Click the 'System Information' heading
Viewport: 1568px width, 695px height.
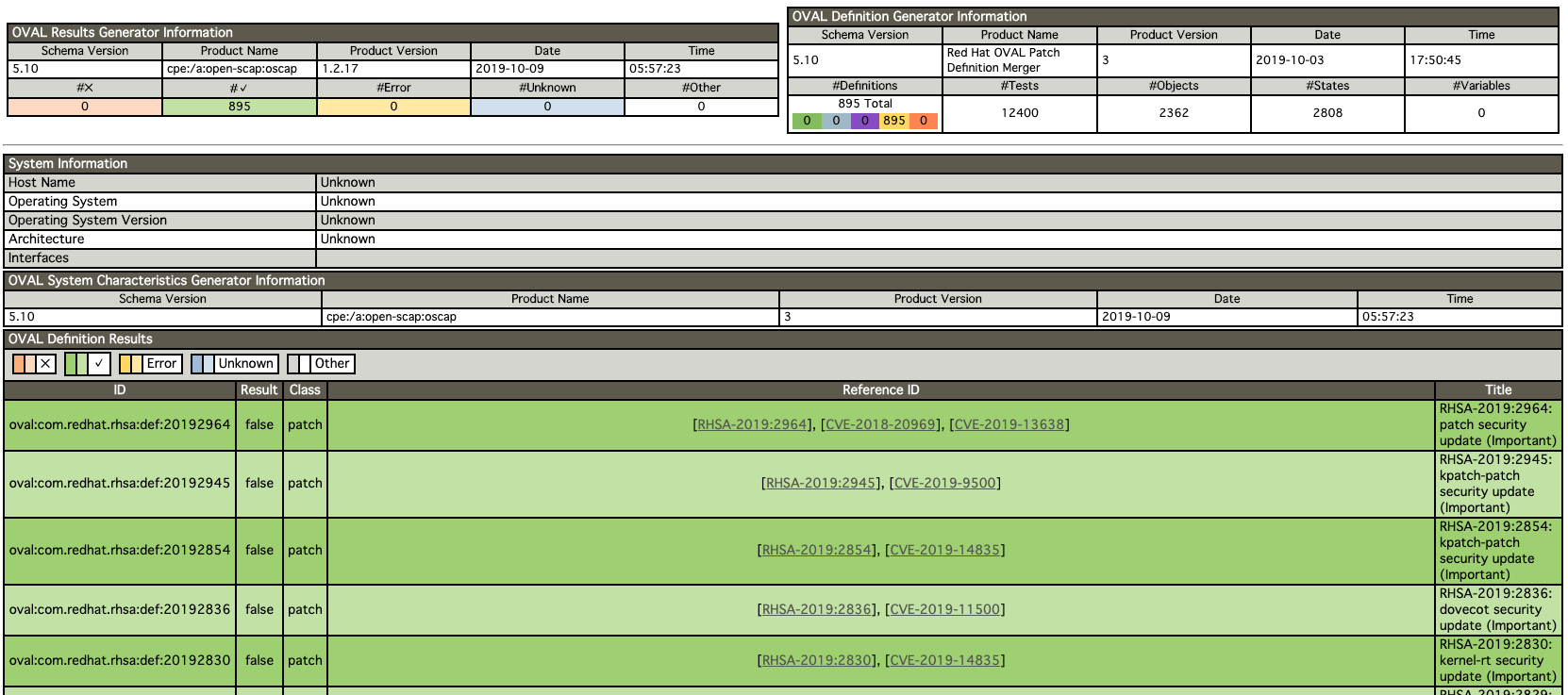(68, 163)
